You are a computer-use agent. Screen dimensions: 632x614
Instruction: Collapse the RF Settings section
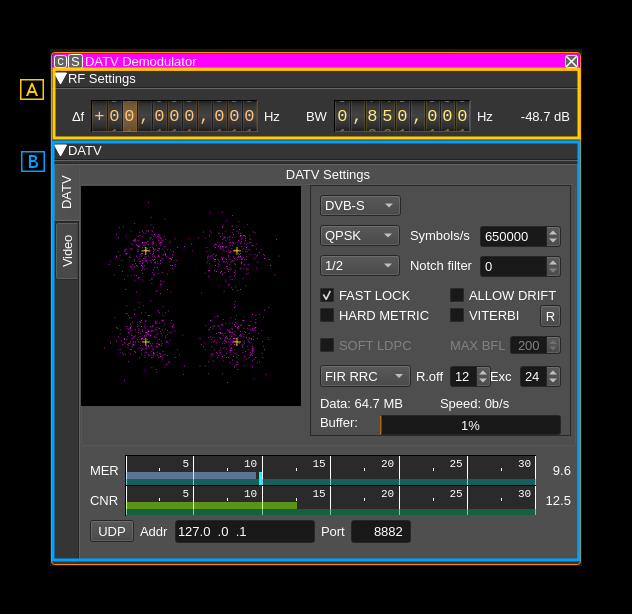(x=61, y=78)
